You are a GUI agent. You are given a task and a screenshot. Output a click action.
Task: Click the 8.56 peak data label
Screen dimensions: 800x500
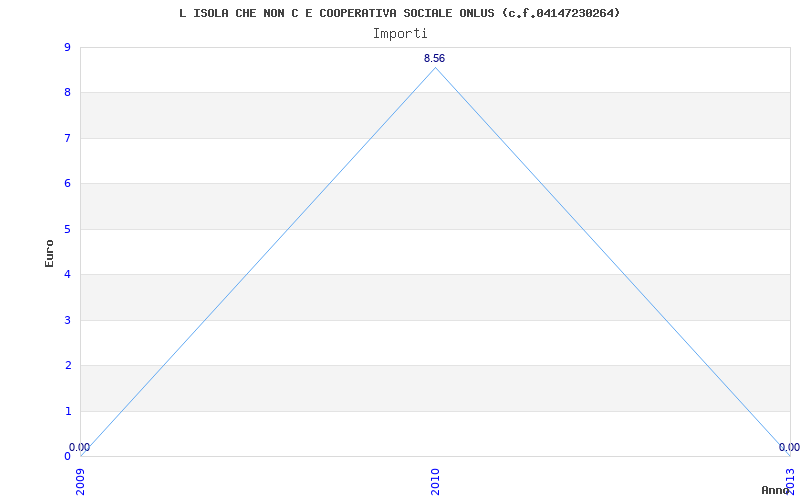click(435, 58)
